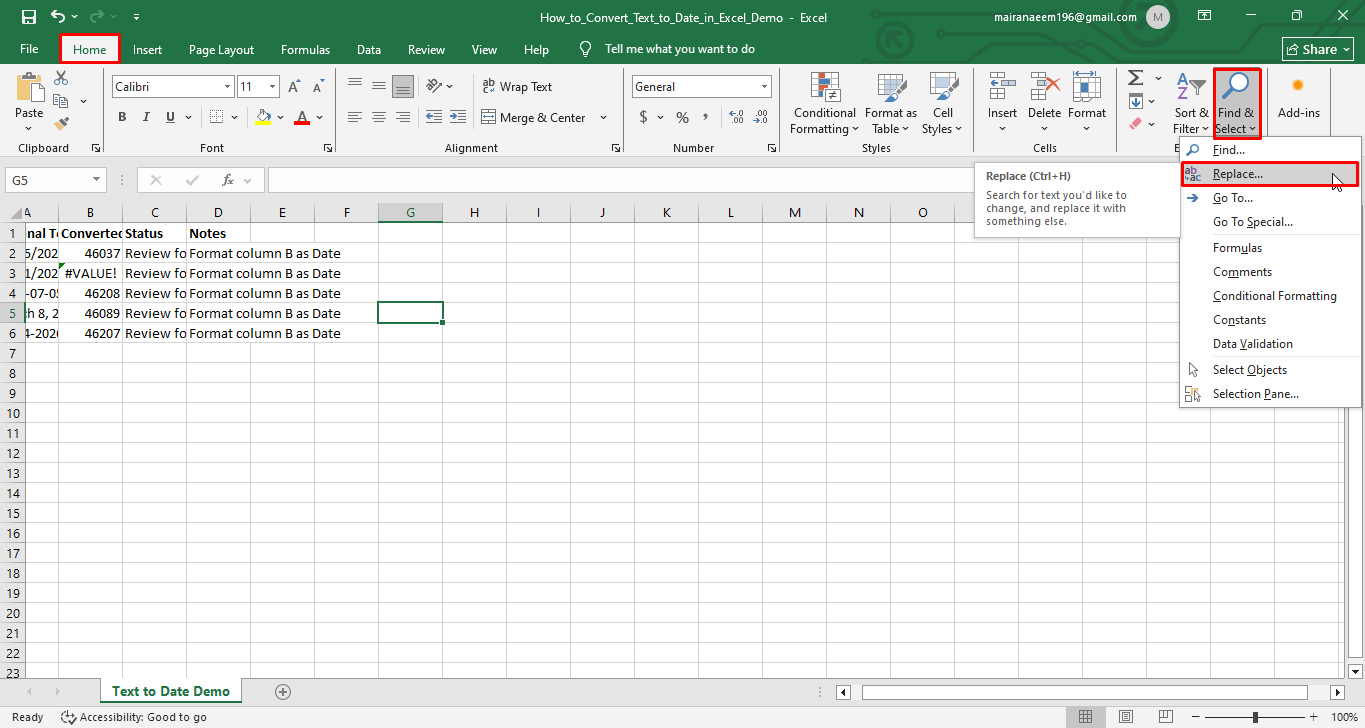Open the File tab
Screen dimensions: 1365x728
pos(29,49)
